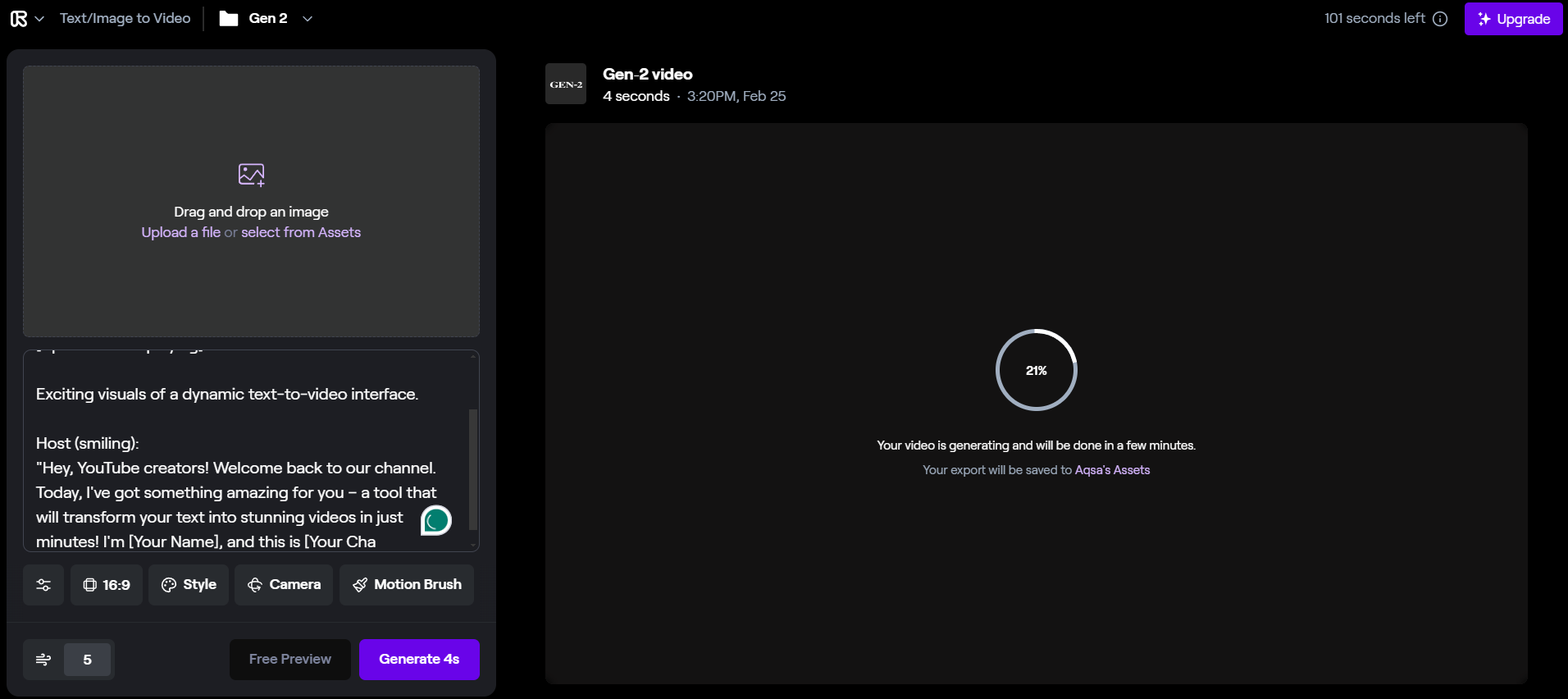1568x699 pixels.
Task: Choose select from Assets link
Action: coord(301,232)
